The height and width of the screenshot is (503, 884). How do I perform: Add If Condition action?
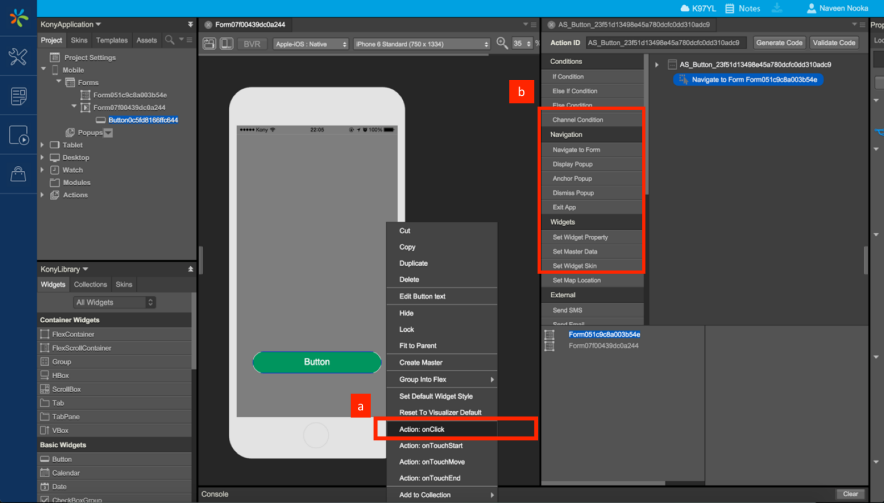pos(593,77)
